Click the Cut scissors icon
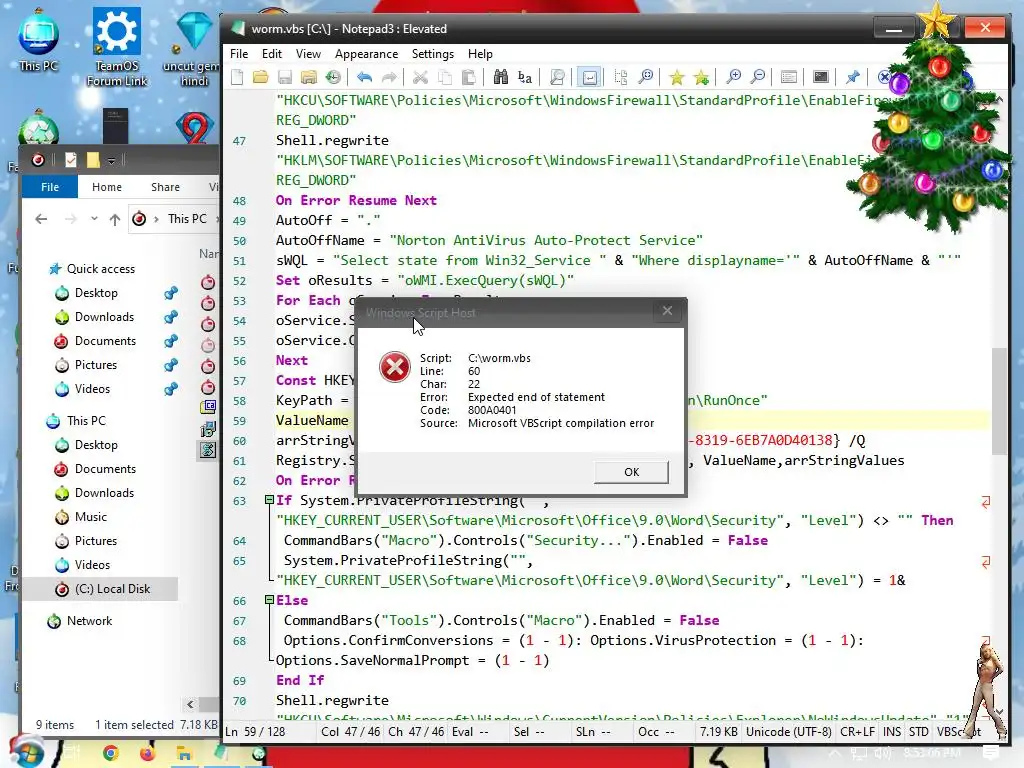The width and height of the screenshot is (1024, 768). click(x=420, y=78)
